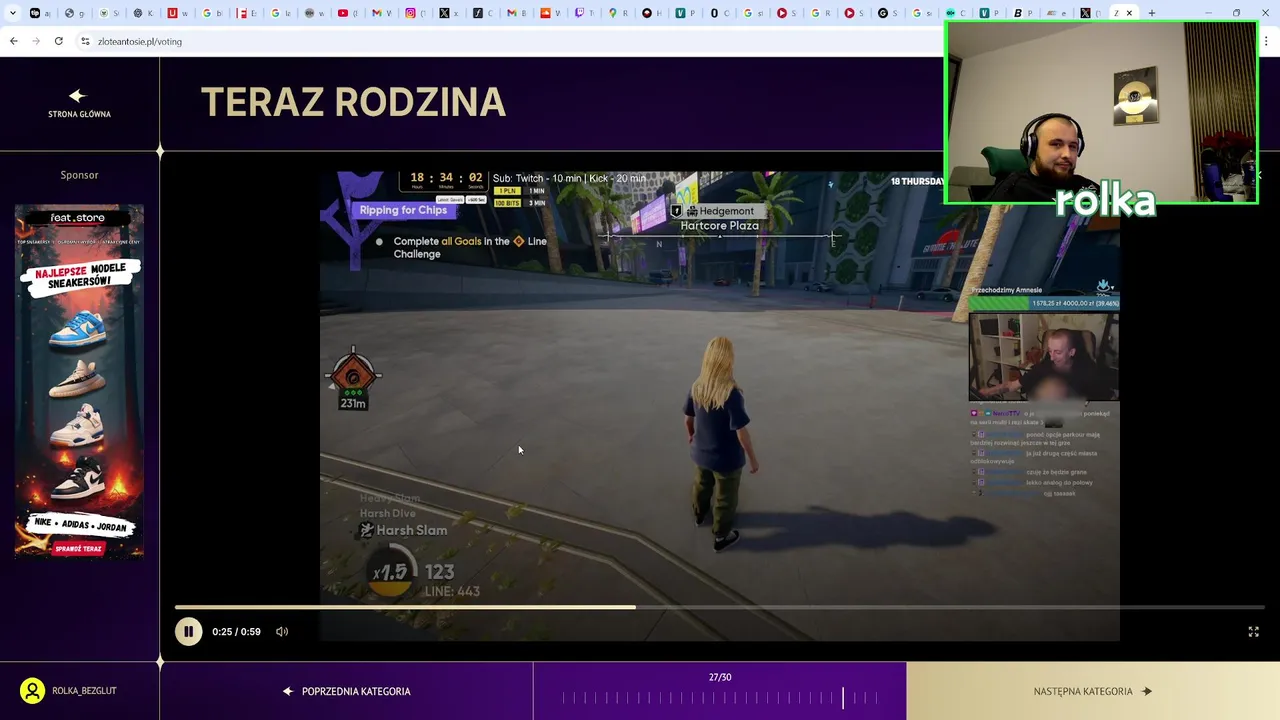Image resolution: width=1280 pixels, height=720 pixels.
Task: Go to Poprzednia Kategoria
Action: [x=346, y=691]
